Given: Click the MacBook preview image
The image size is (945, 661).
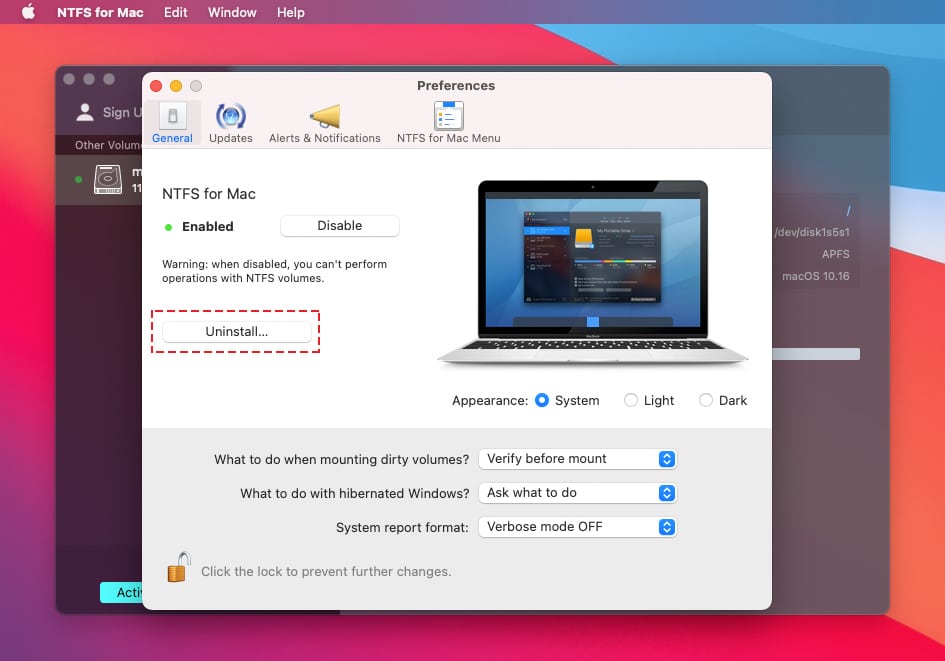Looking at the screenshot, I should [592, 272].
